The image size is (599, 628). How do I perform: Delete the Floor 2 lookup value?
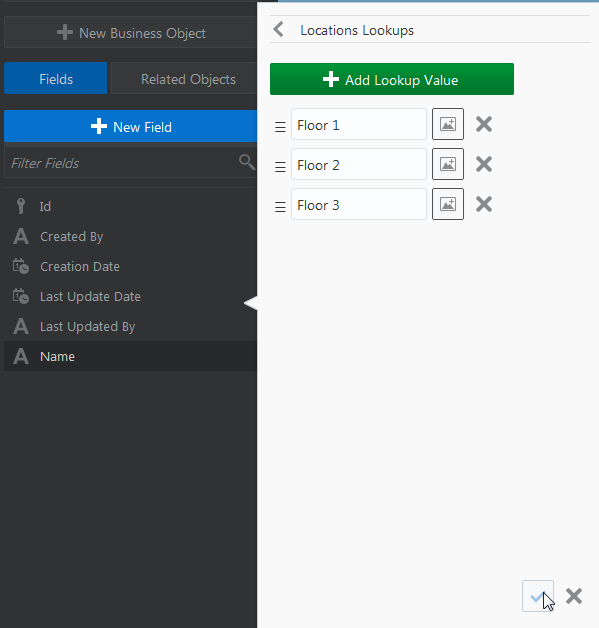(x=484, y=164)
